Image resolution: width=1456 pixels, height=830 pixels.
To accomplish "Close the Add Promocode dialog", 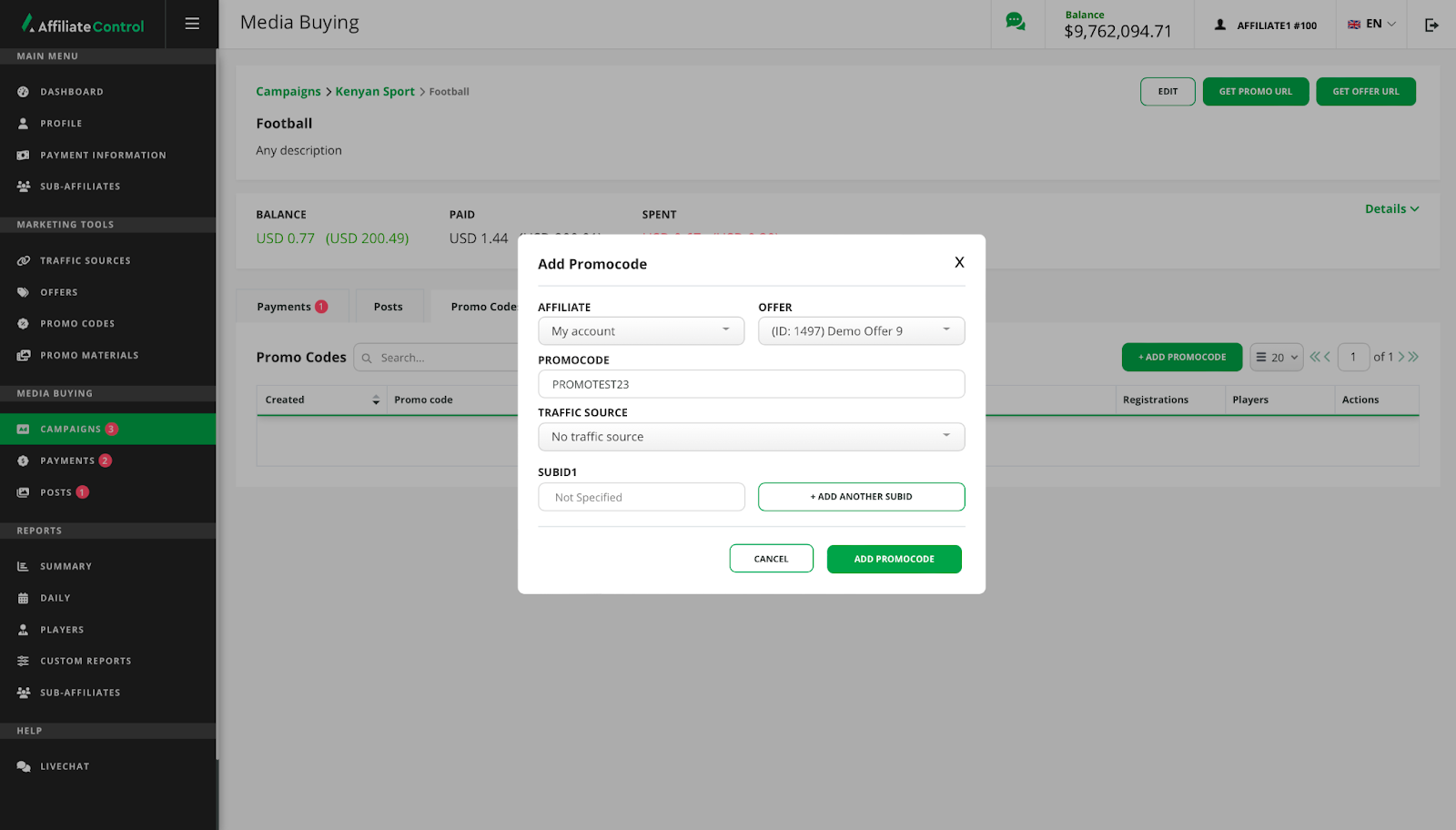I will tap(959, 263).
